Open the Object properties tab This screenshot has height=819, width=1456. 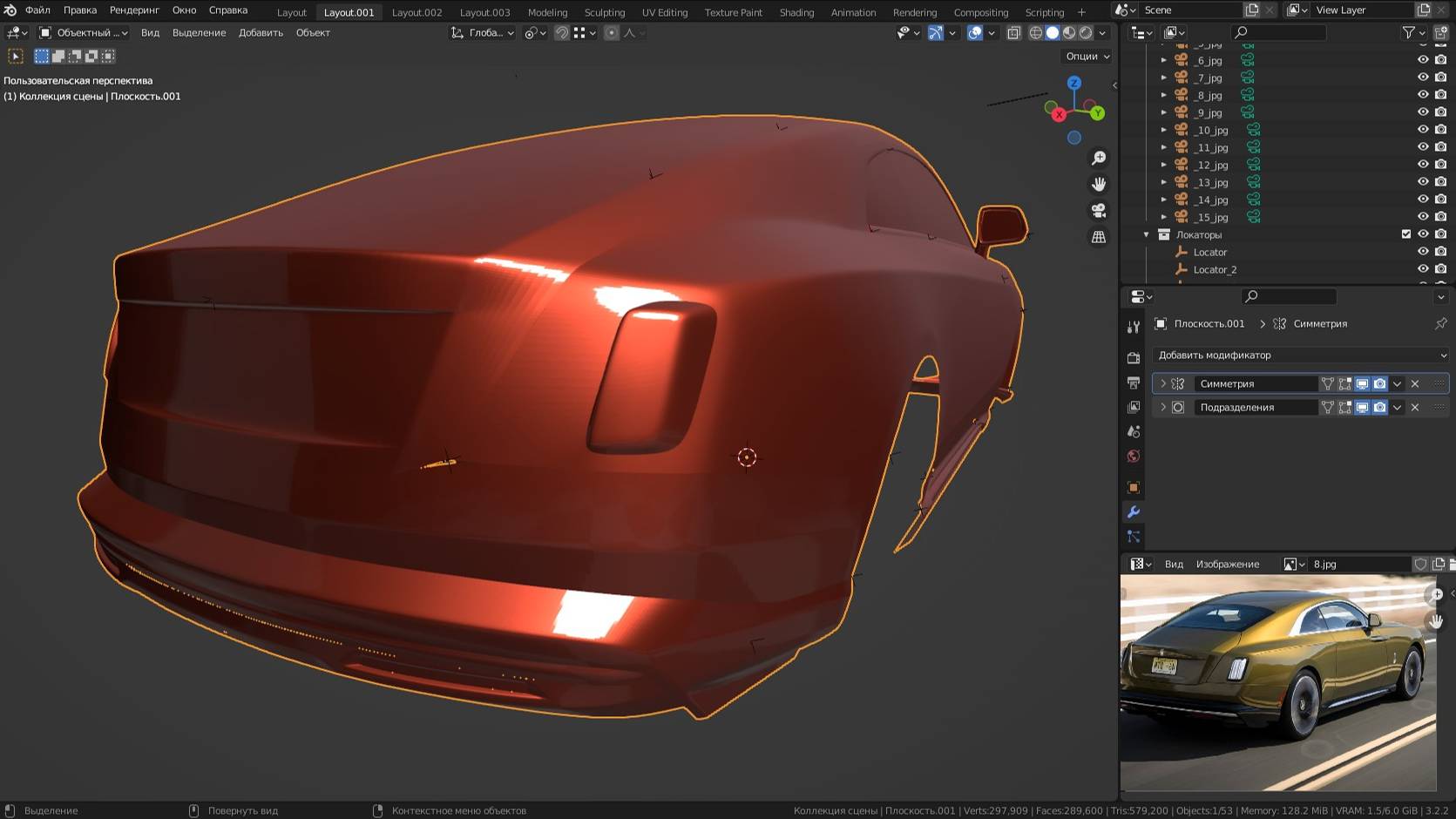point(1134,487)
